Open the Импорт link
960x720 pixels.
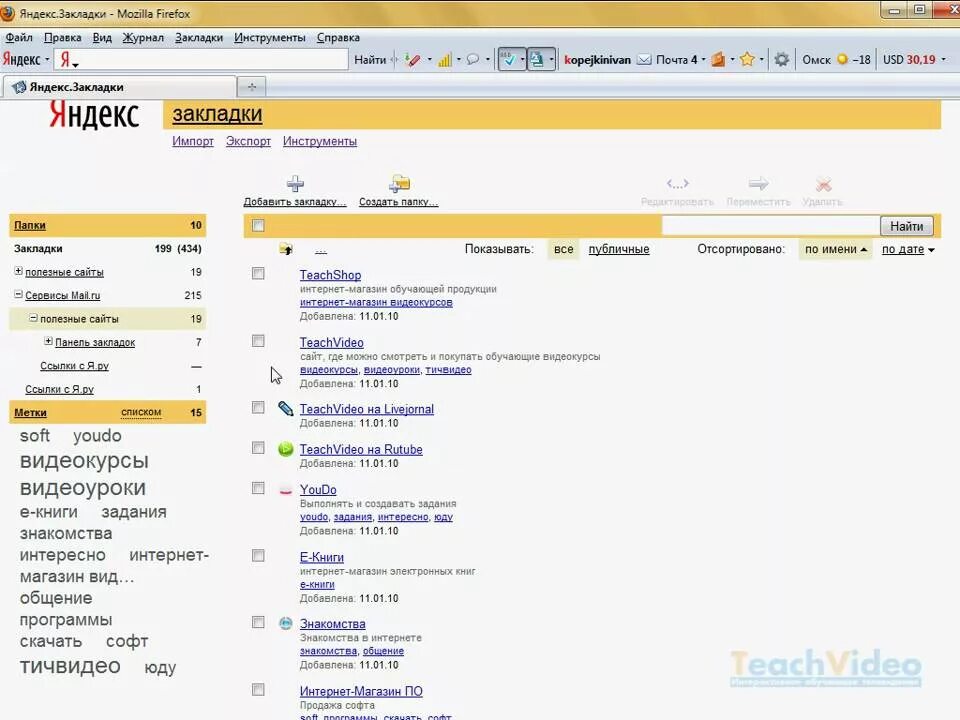(193, 141)
